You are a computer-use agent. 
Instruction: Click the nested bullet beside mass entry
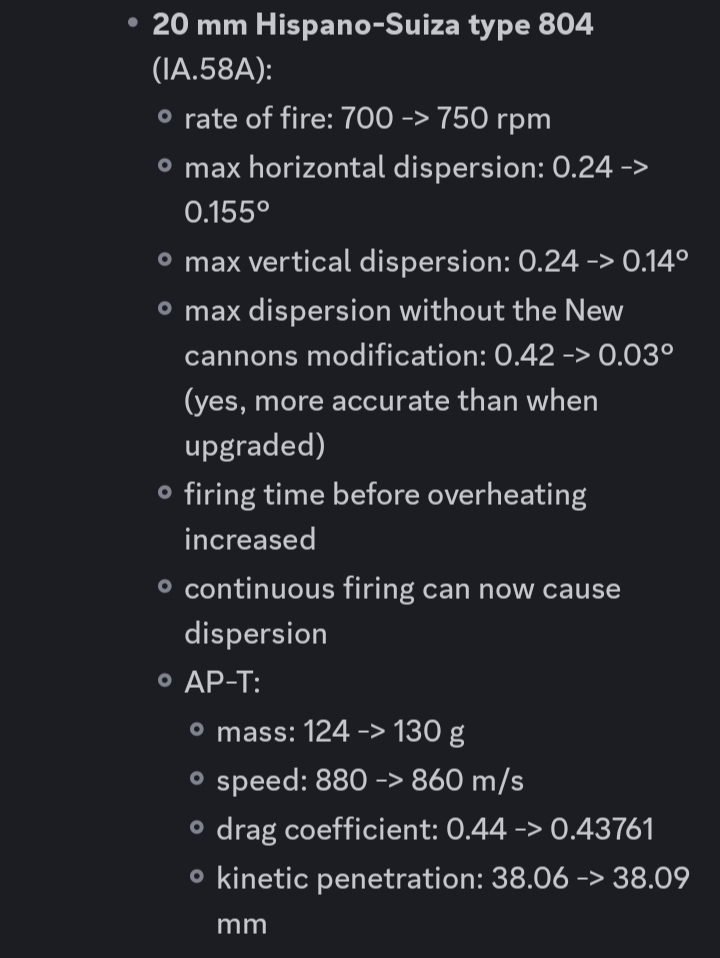(197, 729)
